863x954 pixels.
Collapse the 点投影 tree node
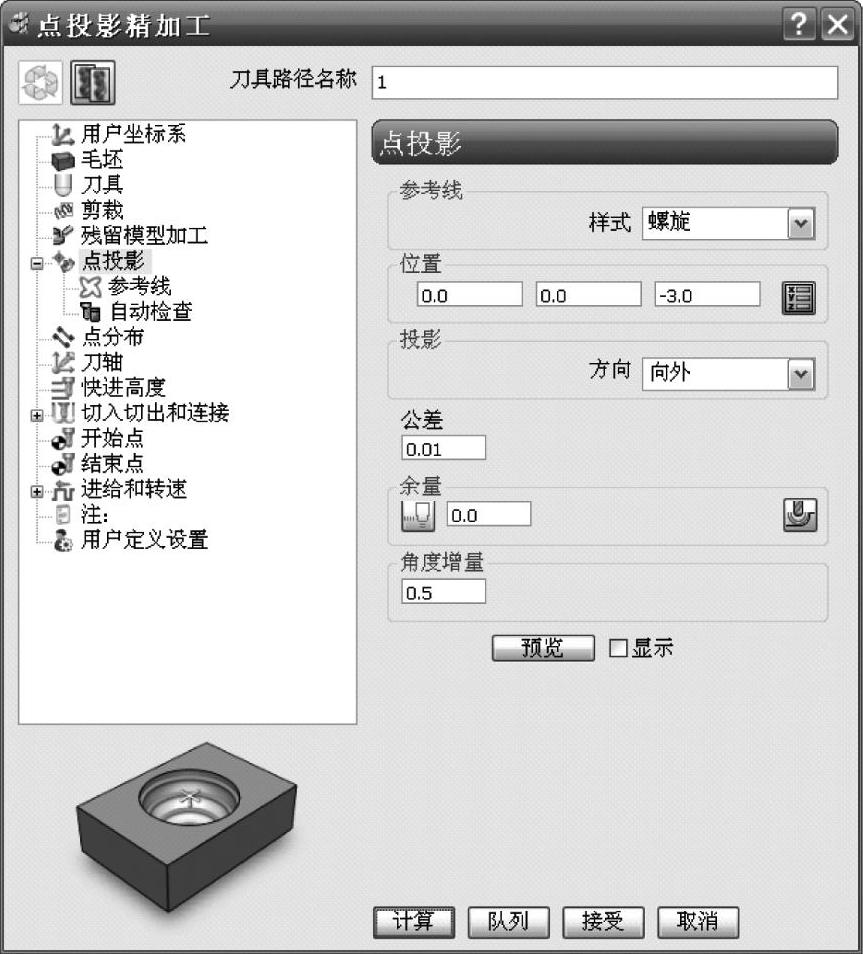click(x=37, y=263)
